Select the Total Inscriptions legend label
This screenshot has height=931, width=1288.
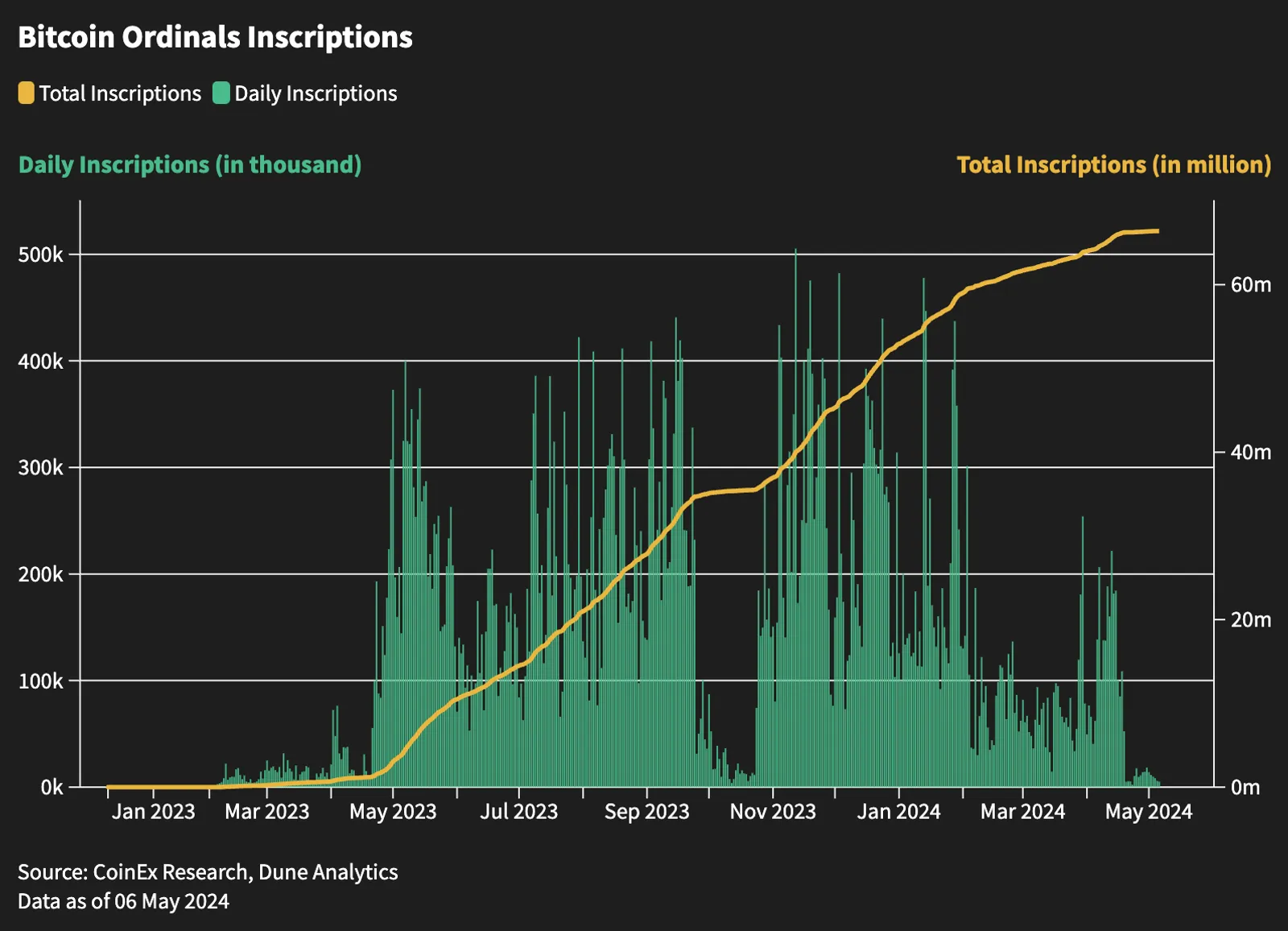(x=120, y=93)
